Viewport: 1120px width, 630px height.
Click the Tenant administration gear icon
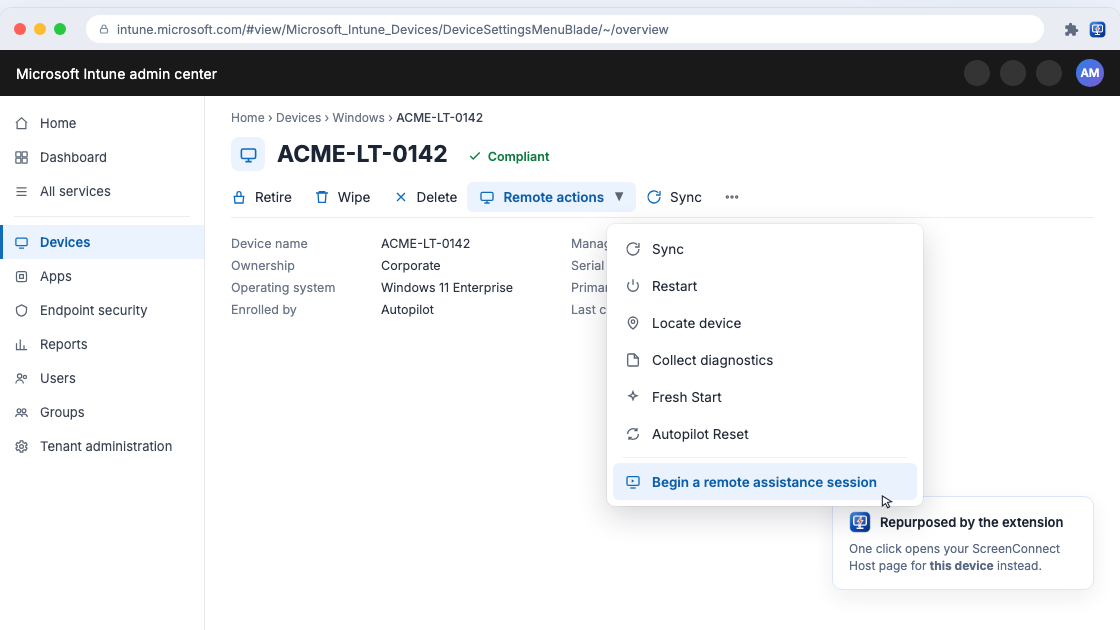[x=21, y=446]
